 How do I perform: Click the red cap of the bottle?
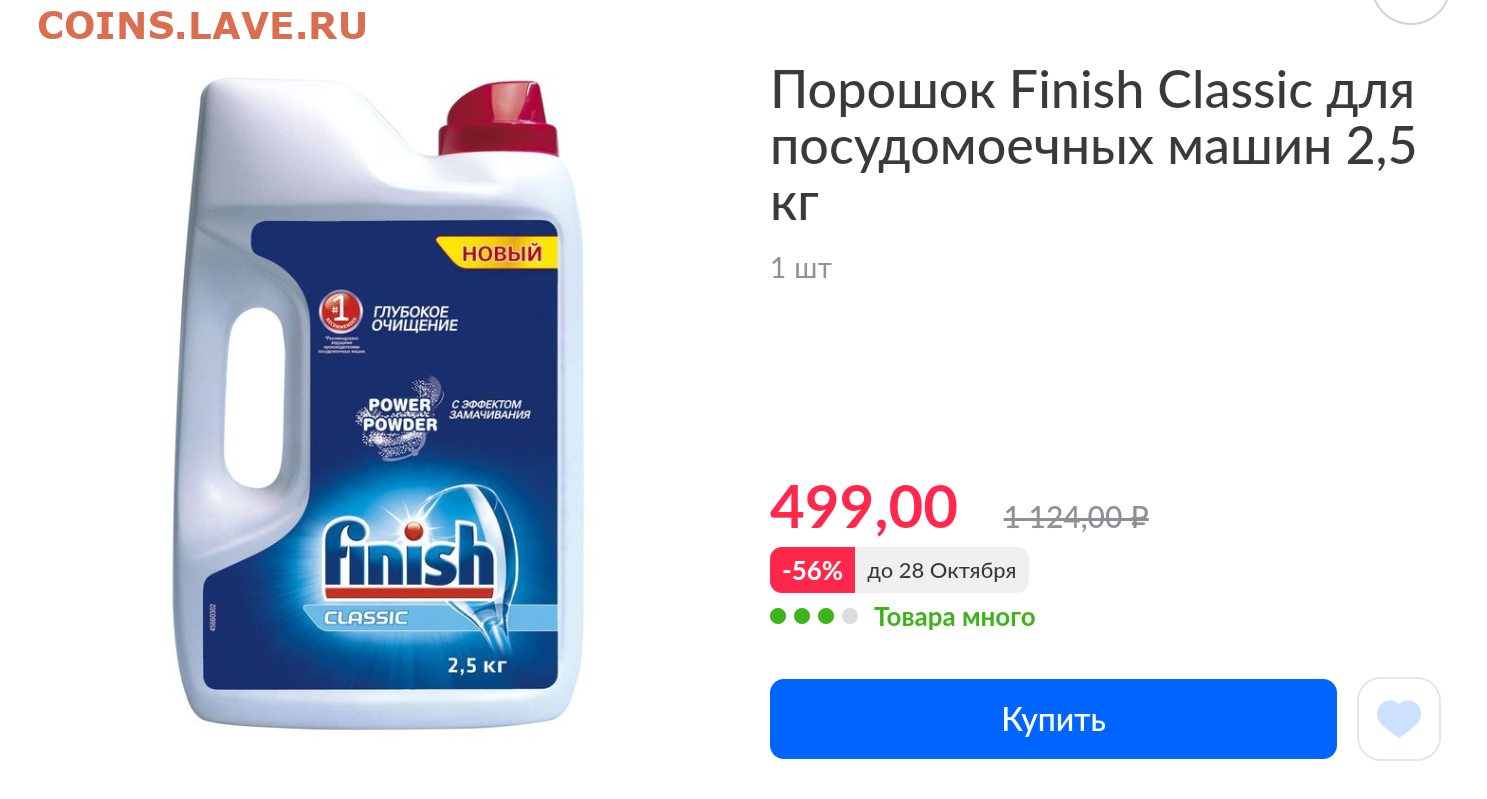(499, 119)
